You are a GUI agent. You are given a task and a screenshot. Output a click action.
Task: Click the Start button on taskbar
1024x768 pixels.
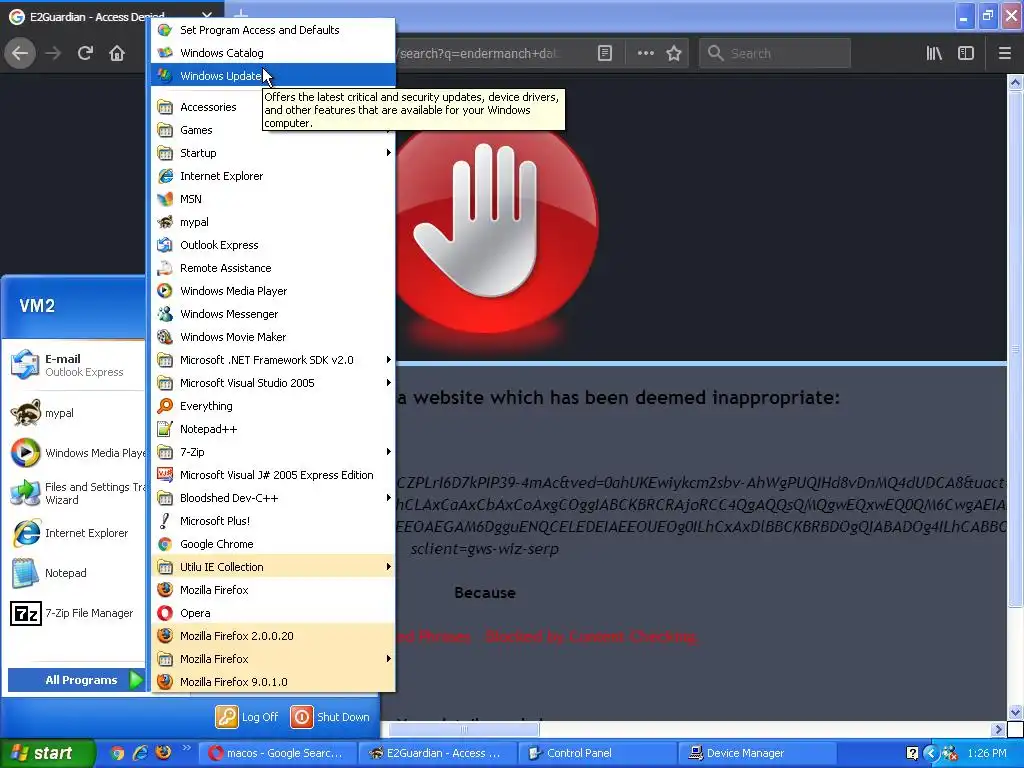click(x=48, y=753)
